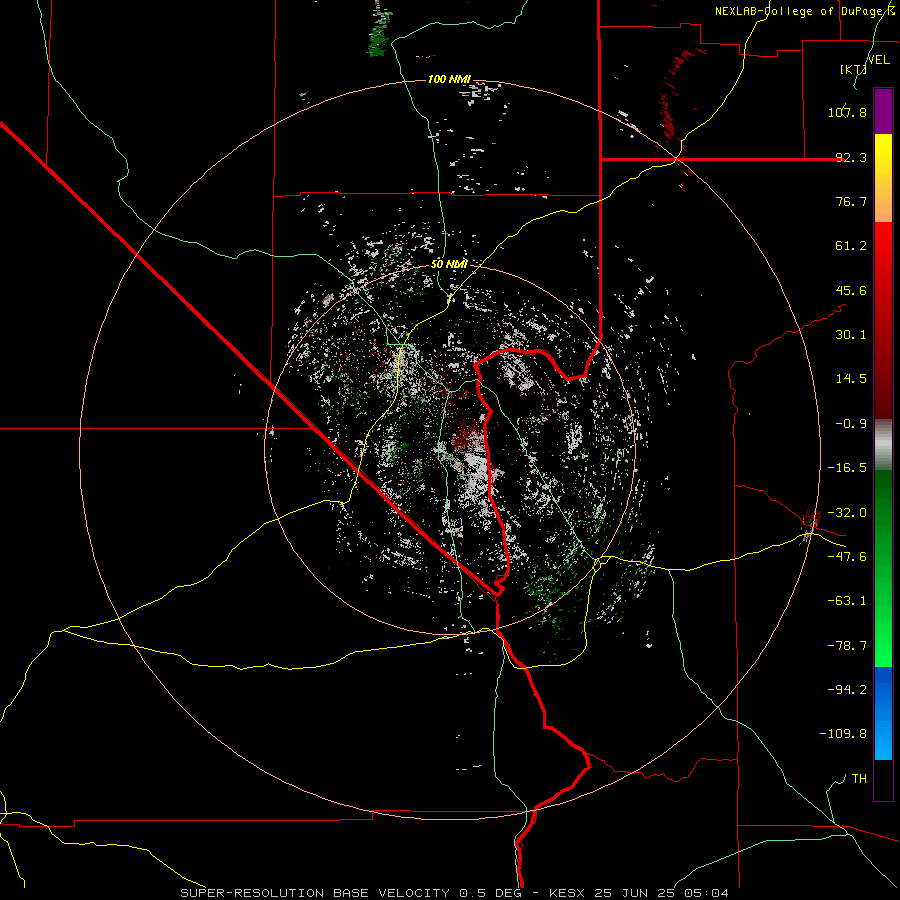The height and width of the screenshot is (900, 900).
Task: Click the -94.2 legend value
Action: click(847, 690)
